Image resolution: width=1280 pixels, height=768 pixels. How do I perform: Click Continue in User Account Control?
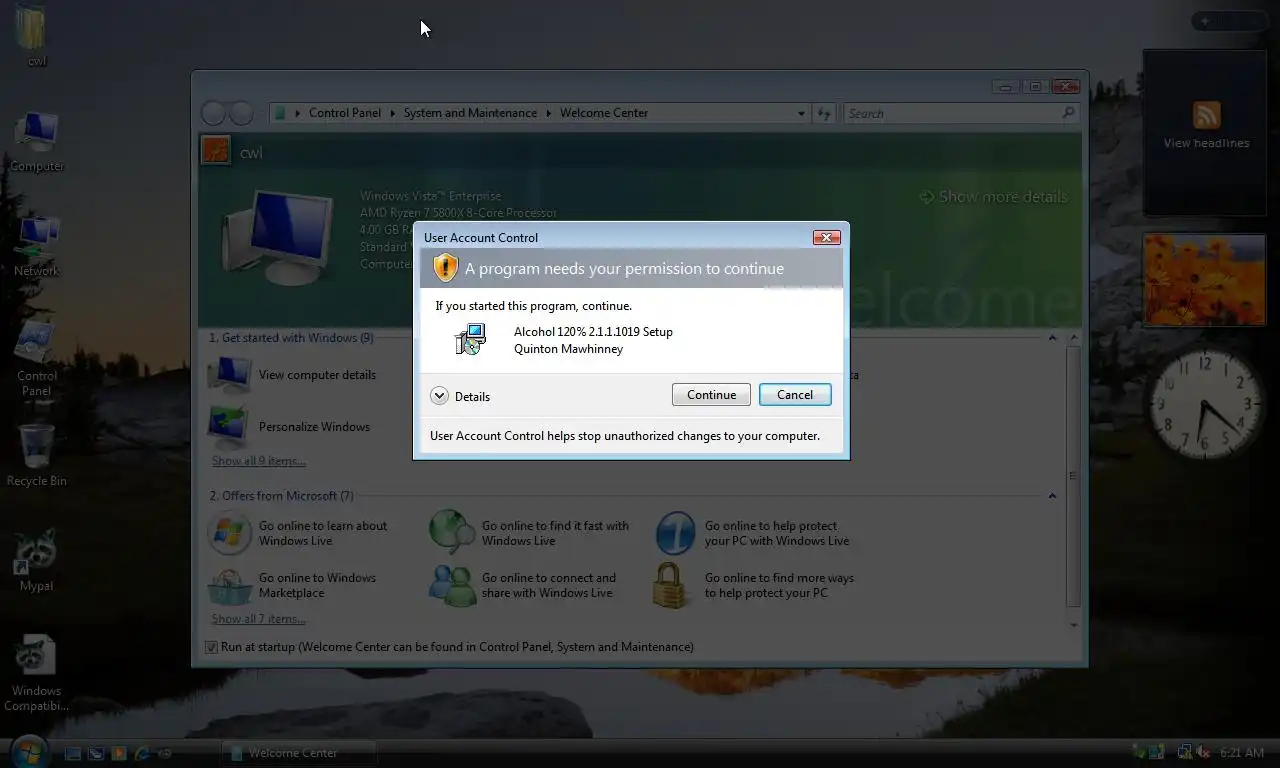pos(711,395)
